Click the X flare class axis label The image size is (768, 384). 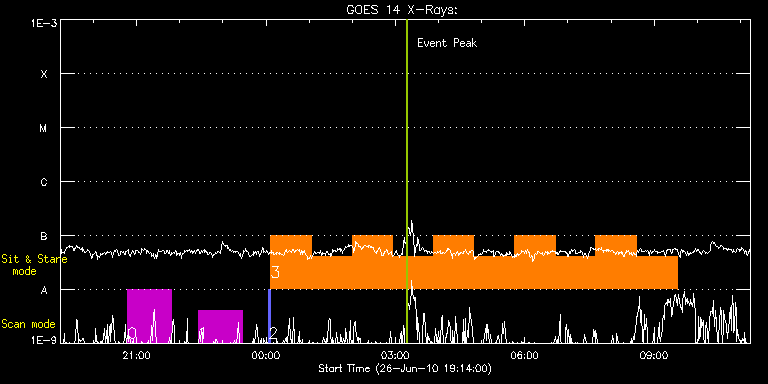(44, 74)
